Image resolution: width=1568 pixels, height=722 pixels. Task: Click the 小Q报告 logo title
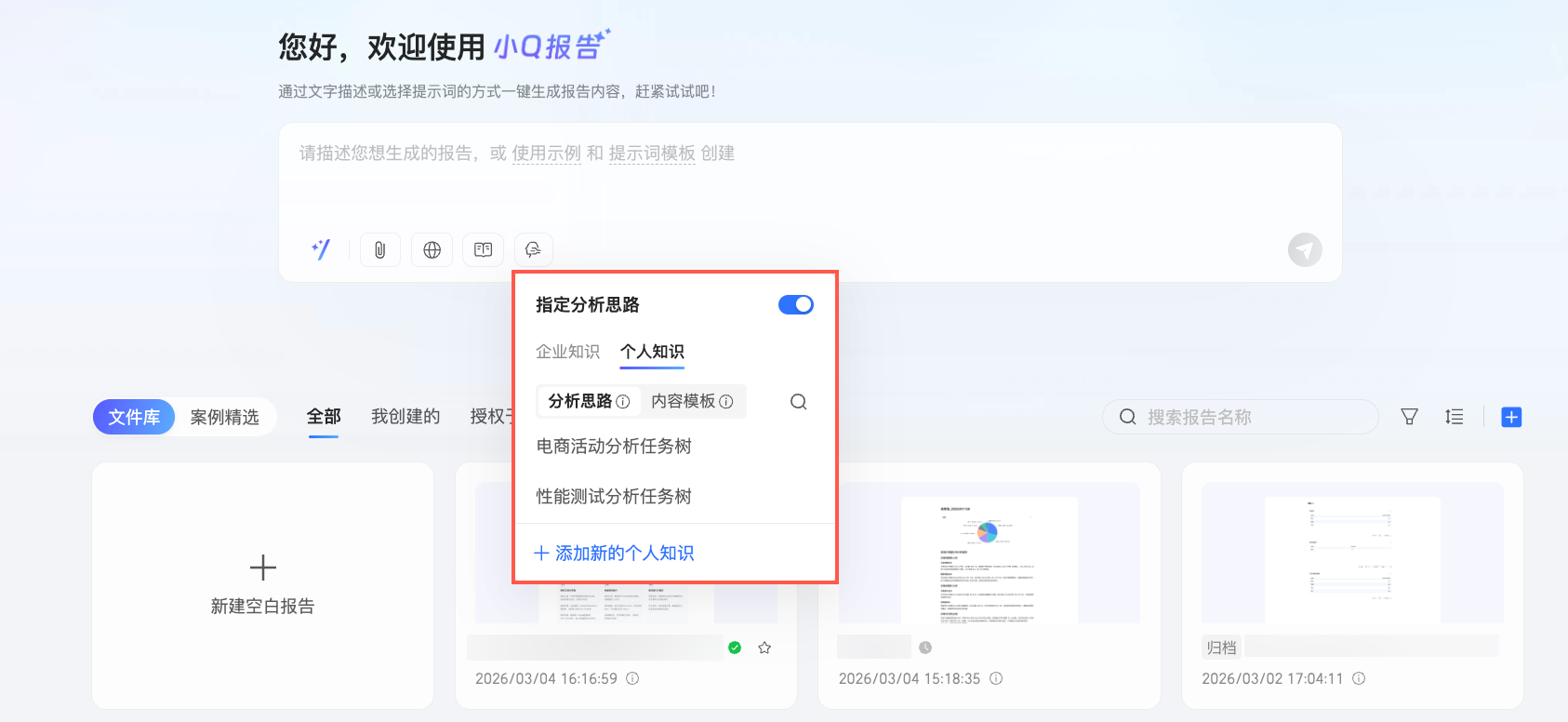pyautogui.click(x=551, y=45)
